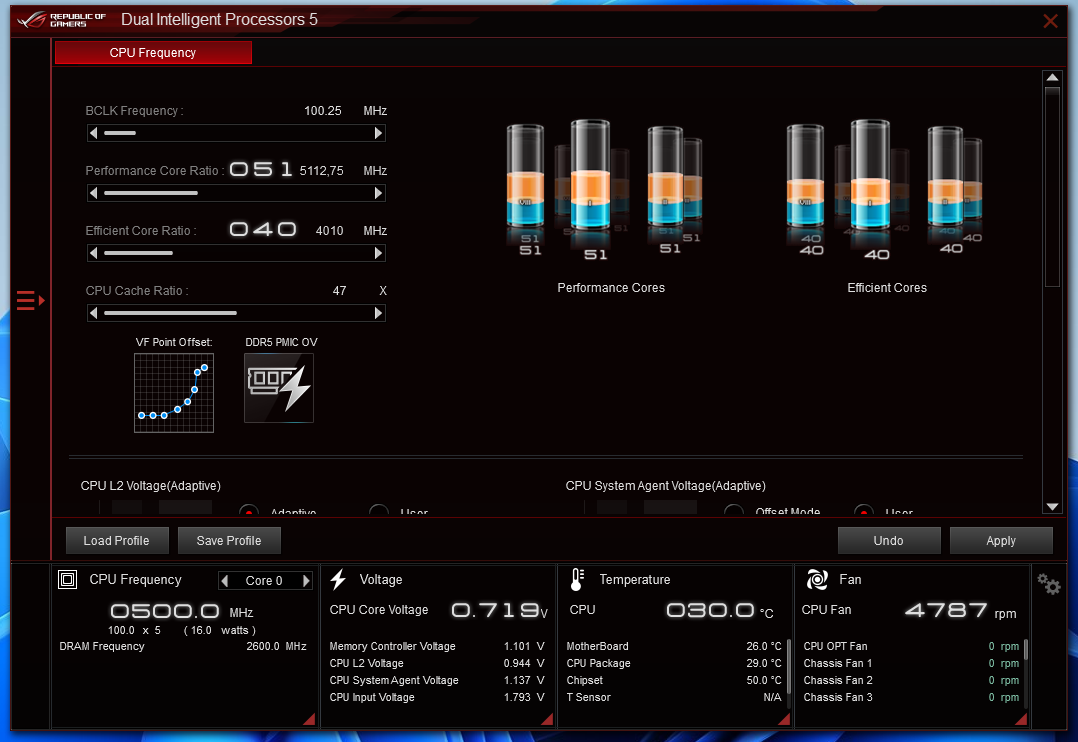This screenshot has height=742, width=1078.
Task: Open monitor settings with the gear icon
Action: (1048, 584)
